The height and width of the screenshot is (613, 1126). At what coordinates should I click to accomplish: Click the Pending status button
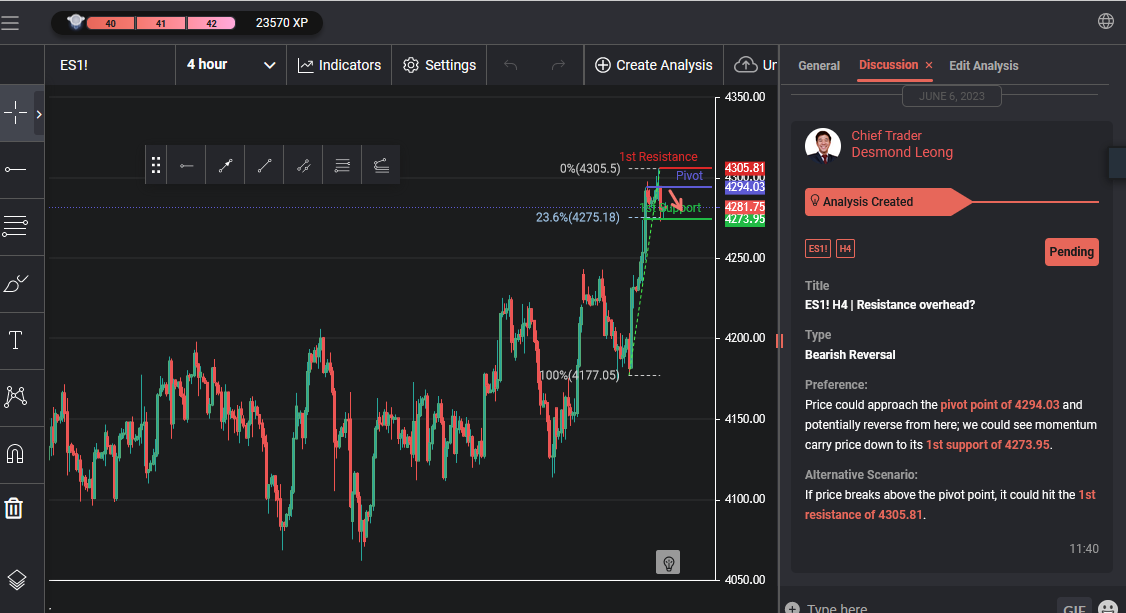click(1071, 252)
